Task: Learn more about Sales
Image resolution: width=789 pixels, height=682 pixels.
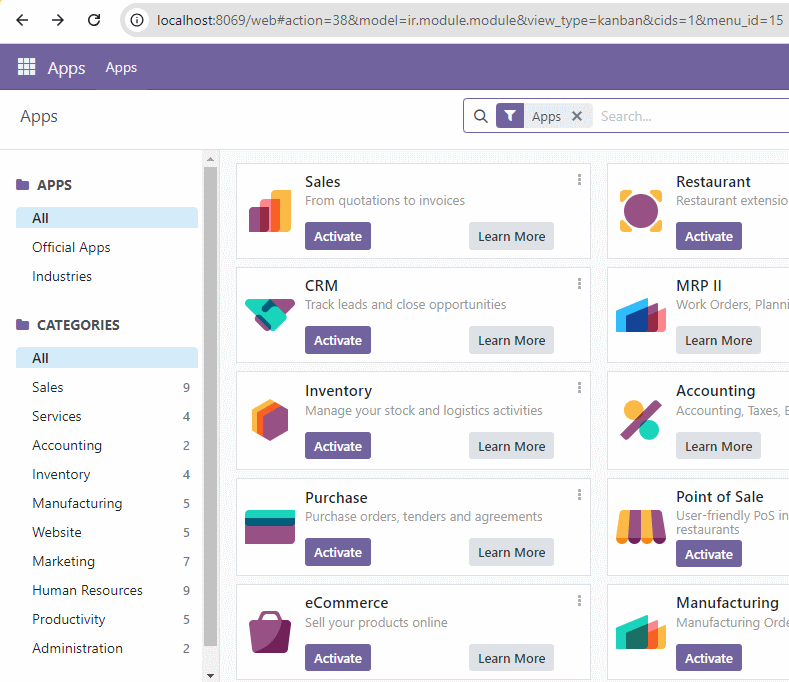Action: [511, 236]
